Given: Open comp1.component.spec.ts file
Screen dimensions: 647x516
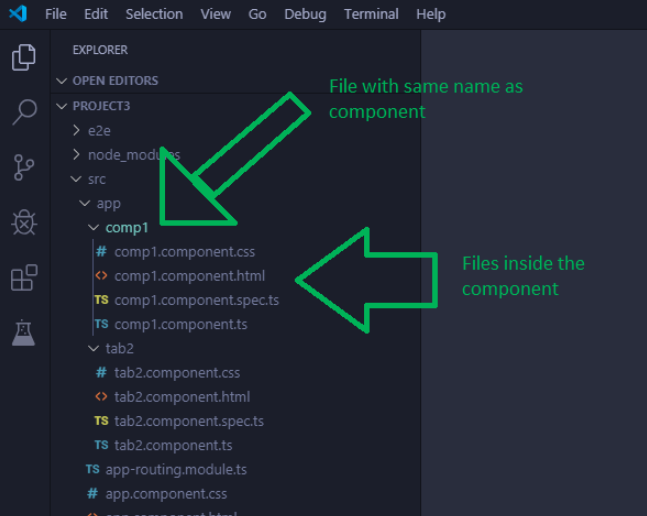Looking at the screenshot, I should coord(196,300).
